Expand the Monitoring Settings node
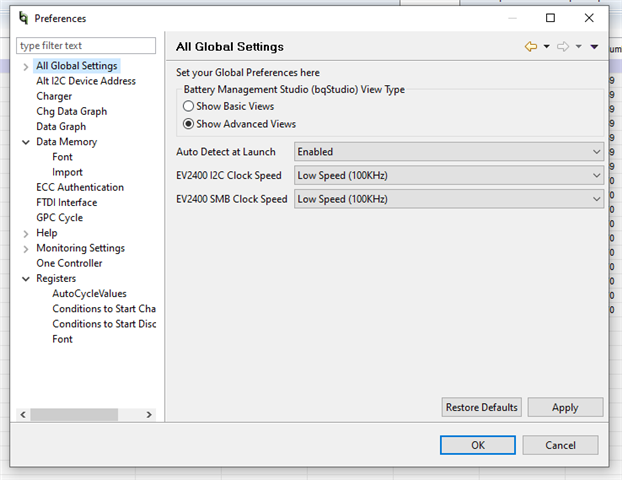 tap(25, 248)
